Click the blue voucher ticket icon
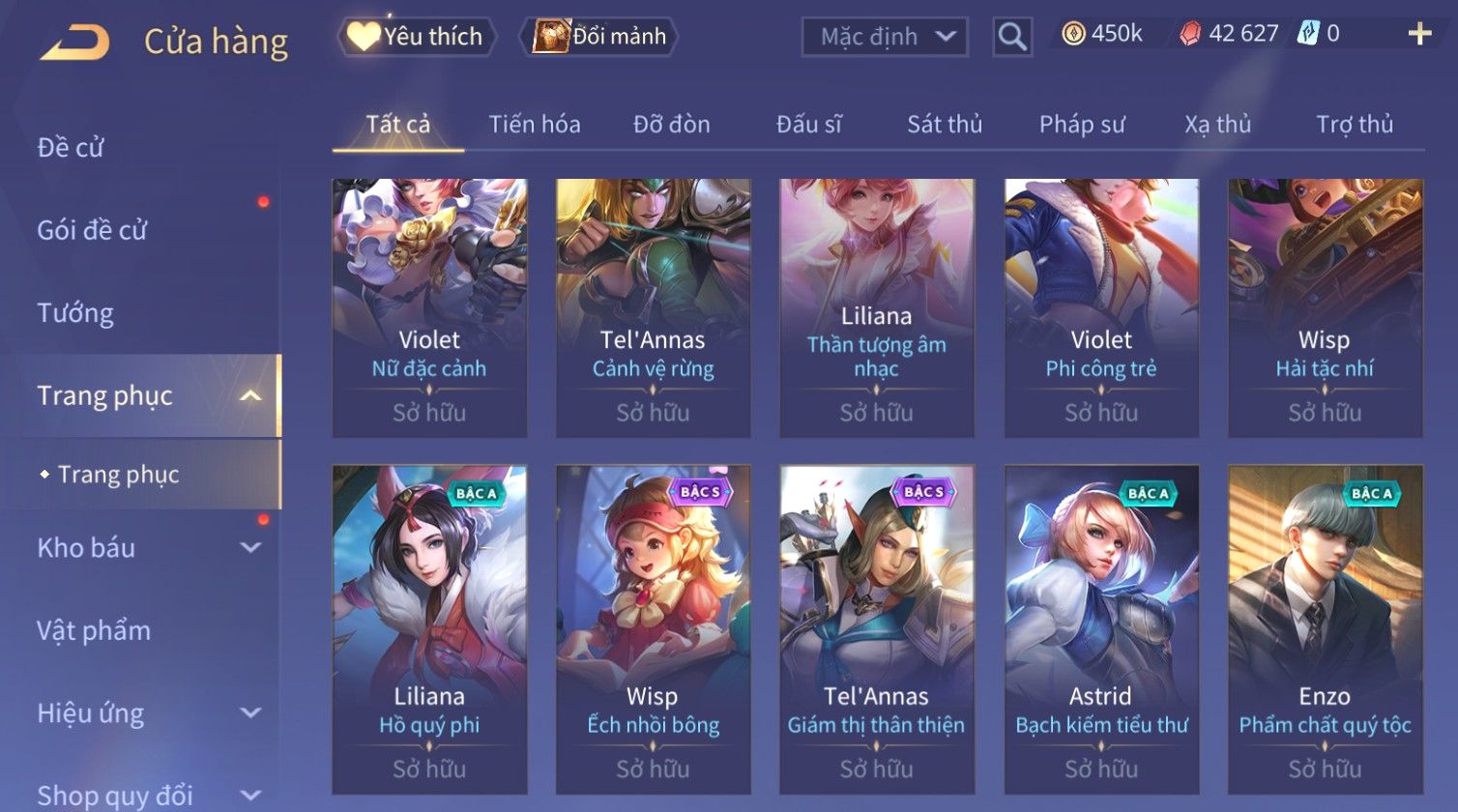1458x812 pixels. (x=1308, y=34)
